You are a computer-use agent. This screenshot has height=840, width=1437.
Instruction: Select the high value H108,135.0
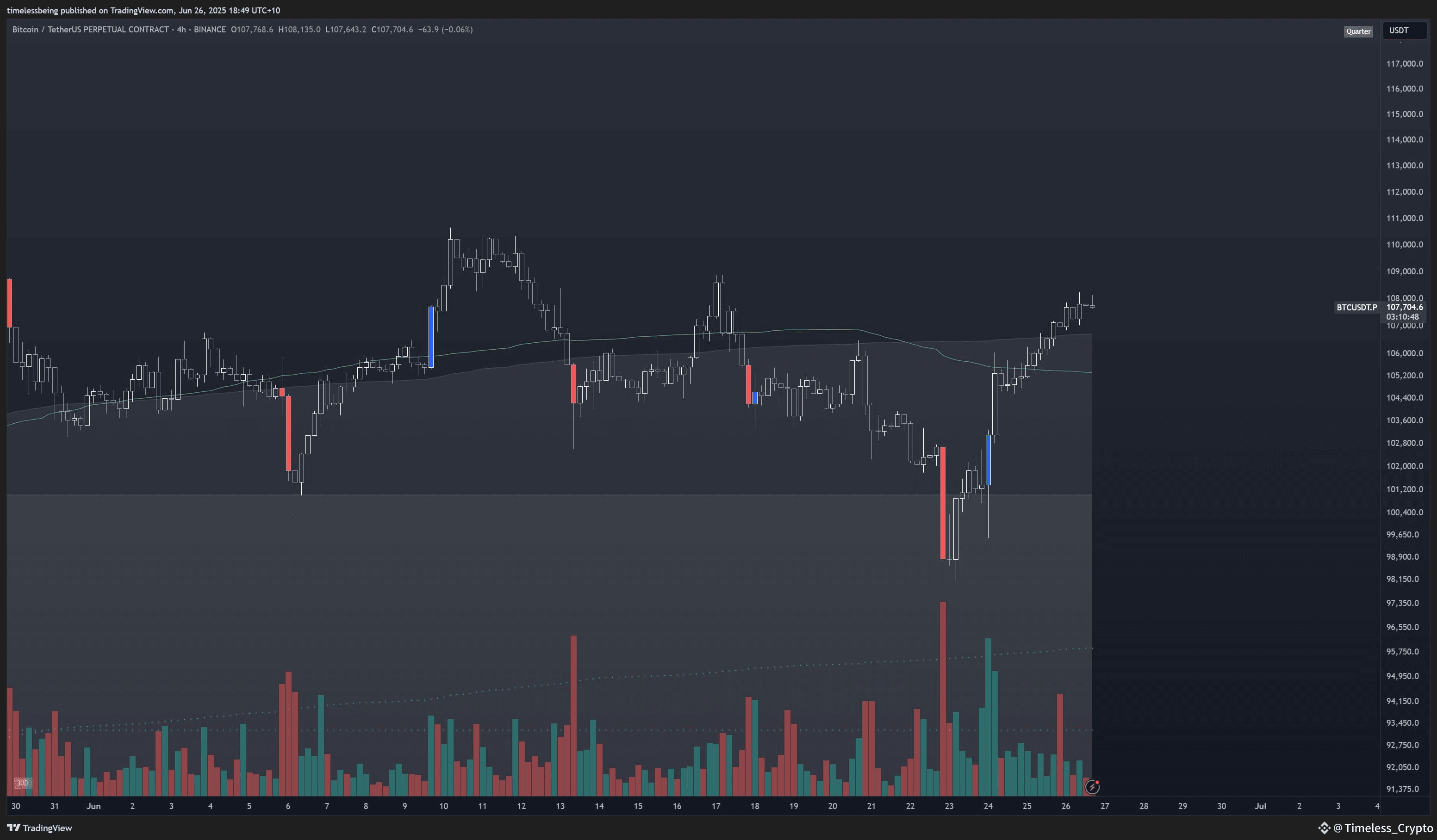299,30
